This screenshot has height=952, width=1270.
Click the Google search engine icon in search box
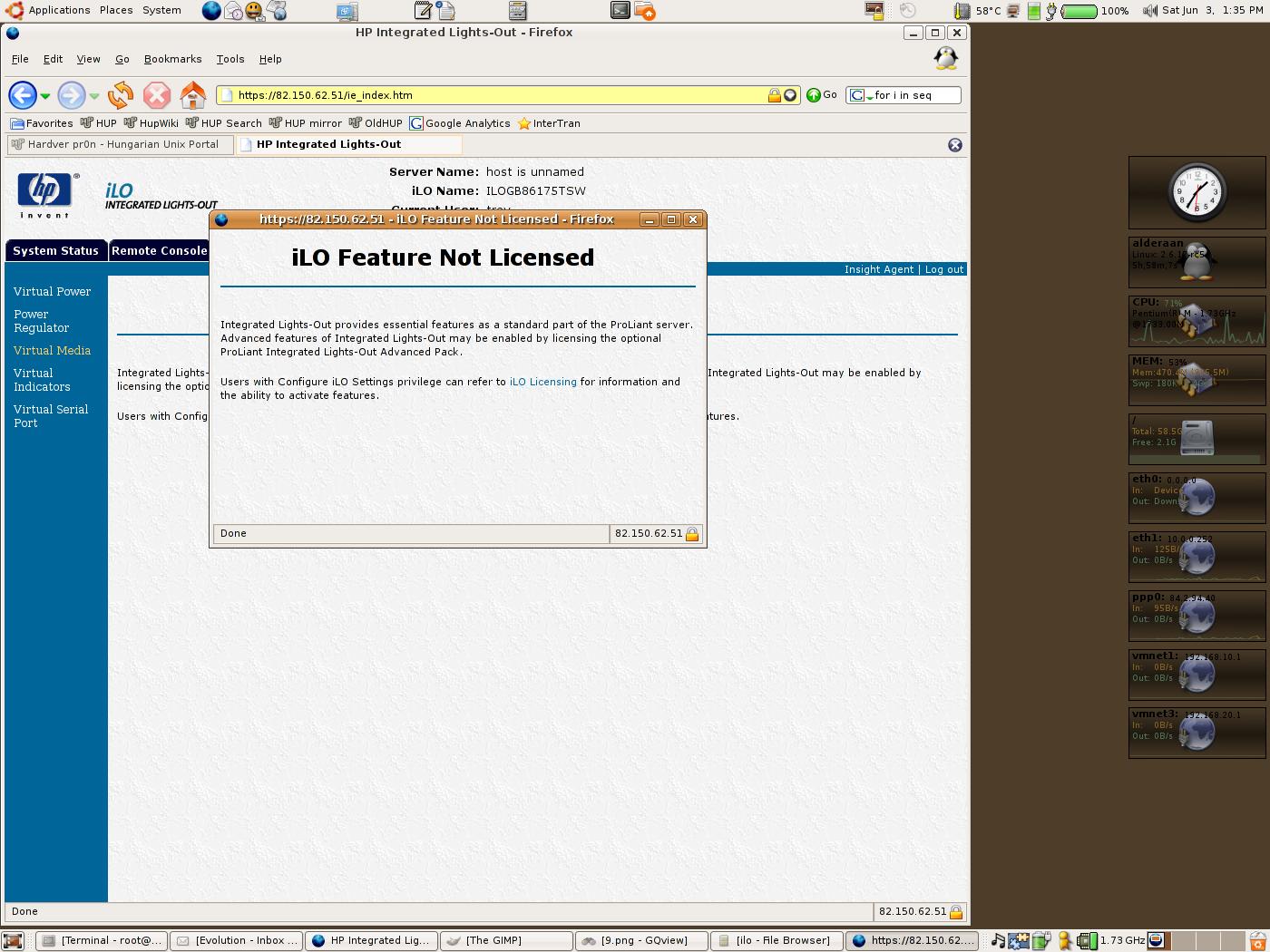856,95
